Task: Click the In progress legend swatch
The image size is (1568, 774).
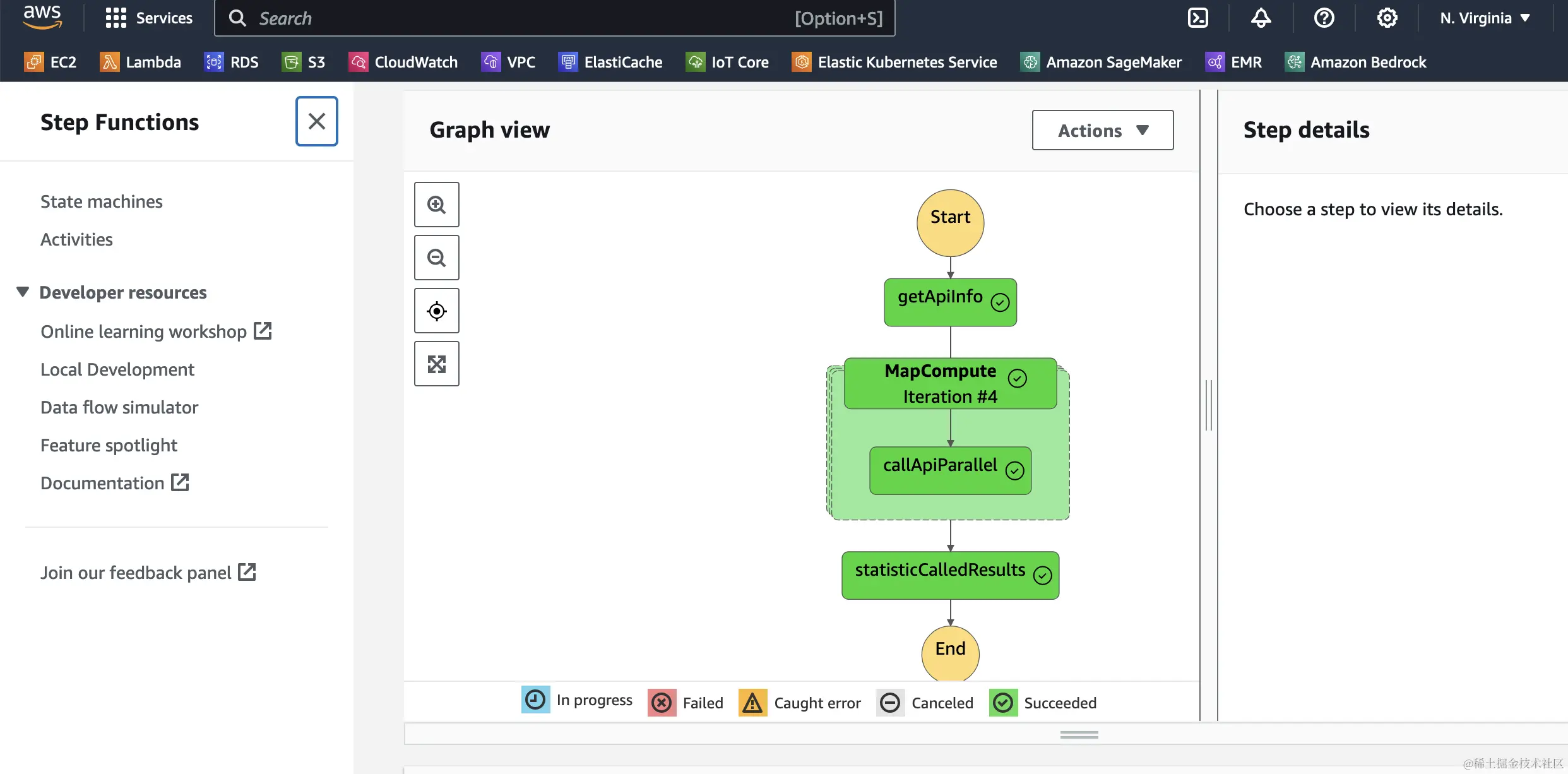Action: click(x=535, y=700)
